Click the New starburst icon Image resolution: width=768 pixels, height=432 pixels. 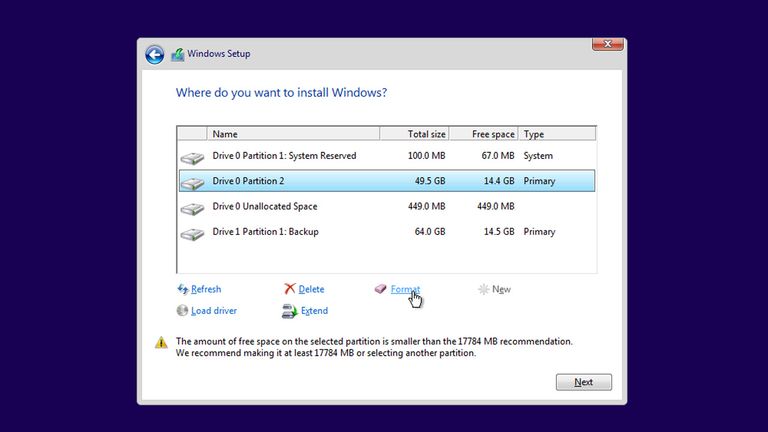[483, 289]
